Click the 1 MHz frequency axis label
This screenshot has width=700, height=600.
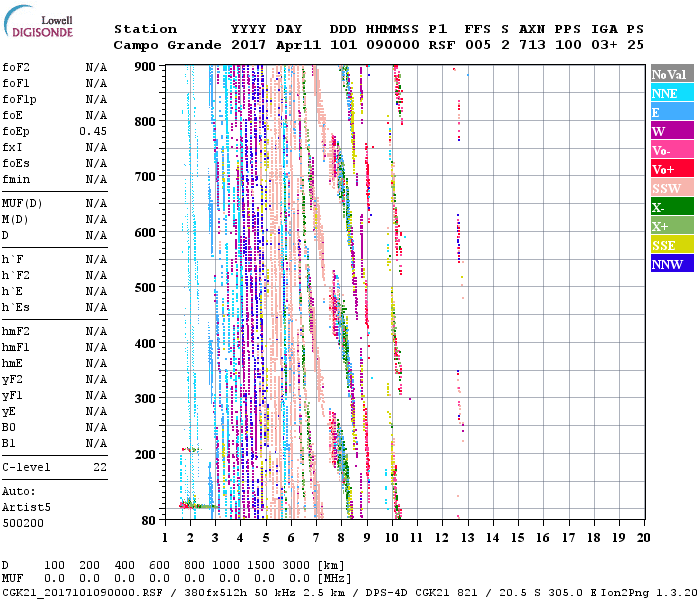click(x=165, y=538)
